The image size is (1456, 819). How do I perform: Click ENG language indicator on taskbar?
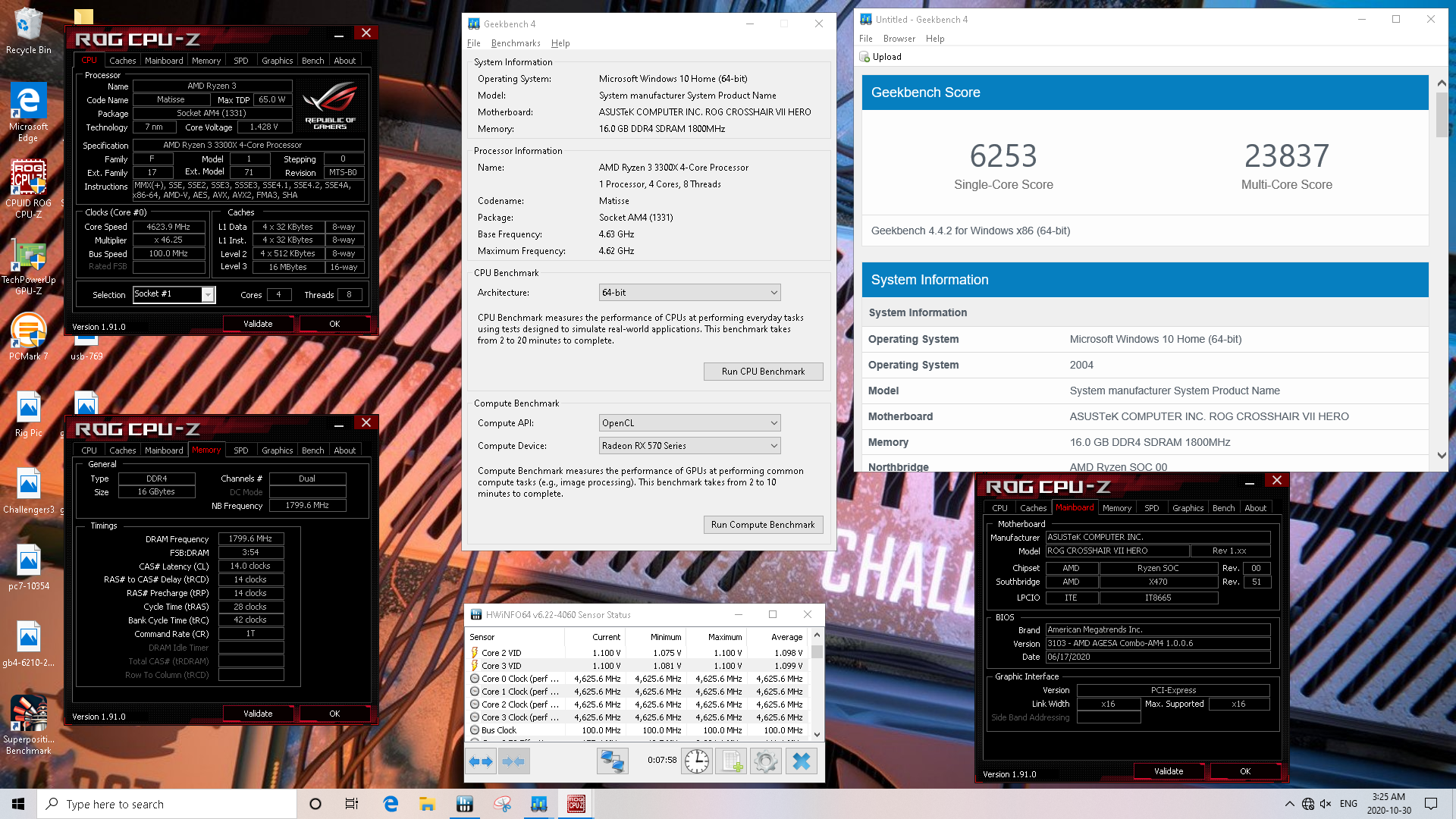[1348, 804]
